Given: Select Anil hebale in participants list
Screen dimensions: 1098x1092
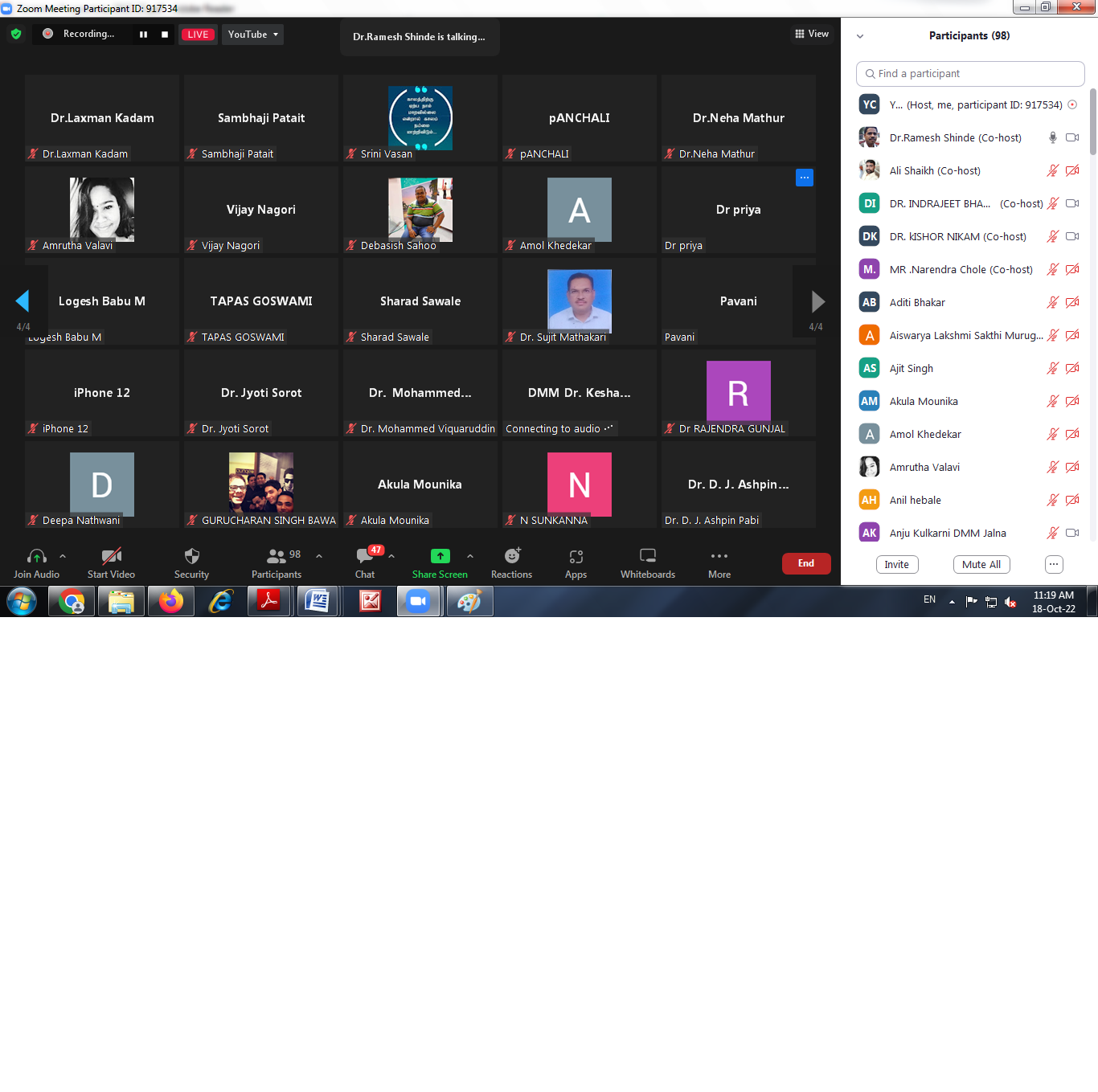Looking at the screenshot, I should [970, 500].
